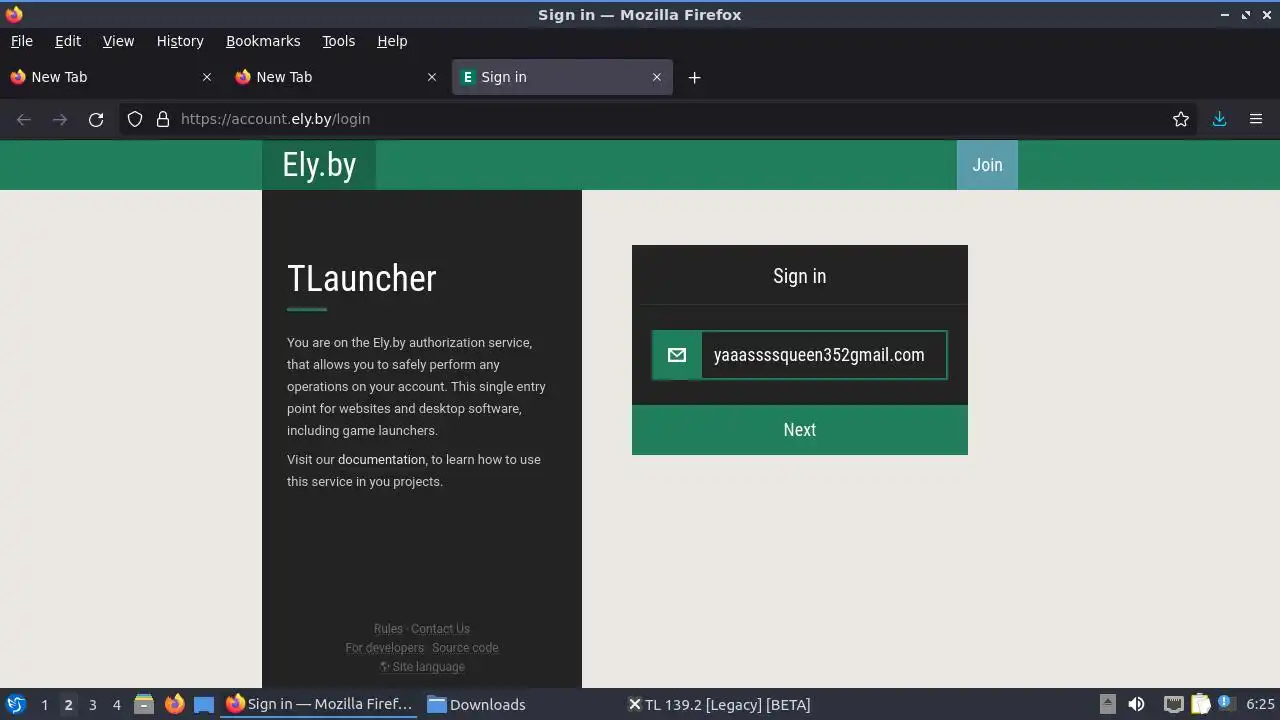Click the back navigation arrow

tap(24, 119)
